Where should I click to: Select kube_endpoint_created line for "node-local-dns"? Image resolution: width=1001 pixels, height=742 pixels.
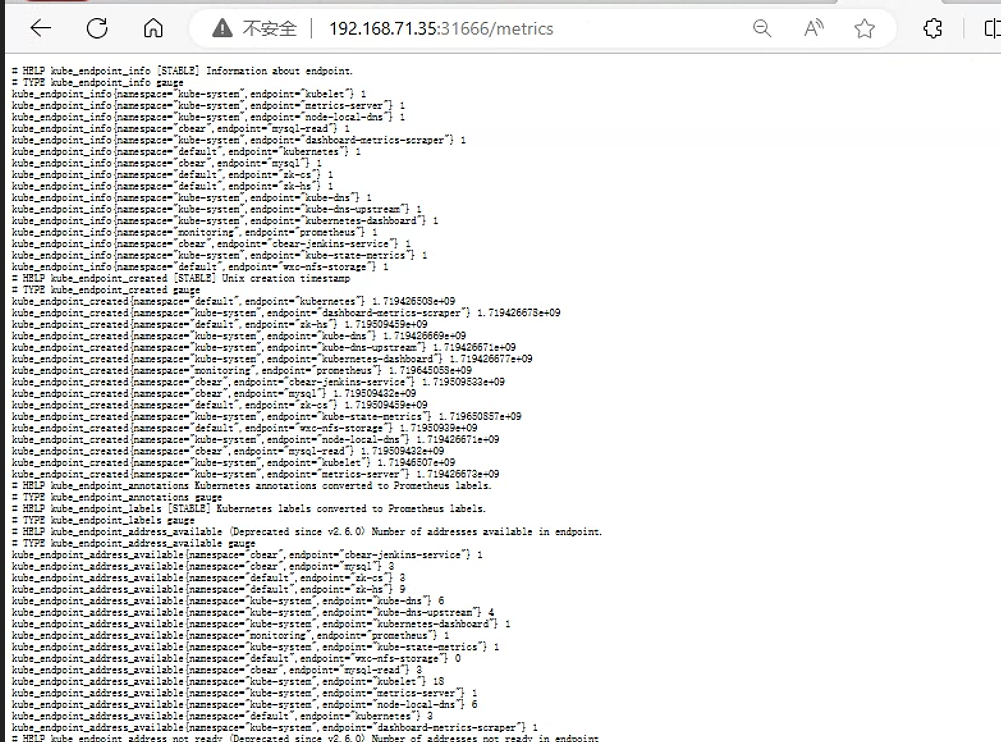255,439
